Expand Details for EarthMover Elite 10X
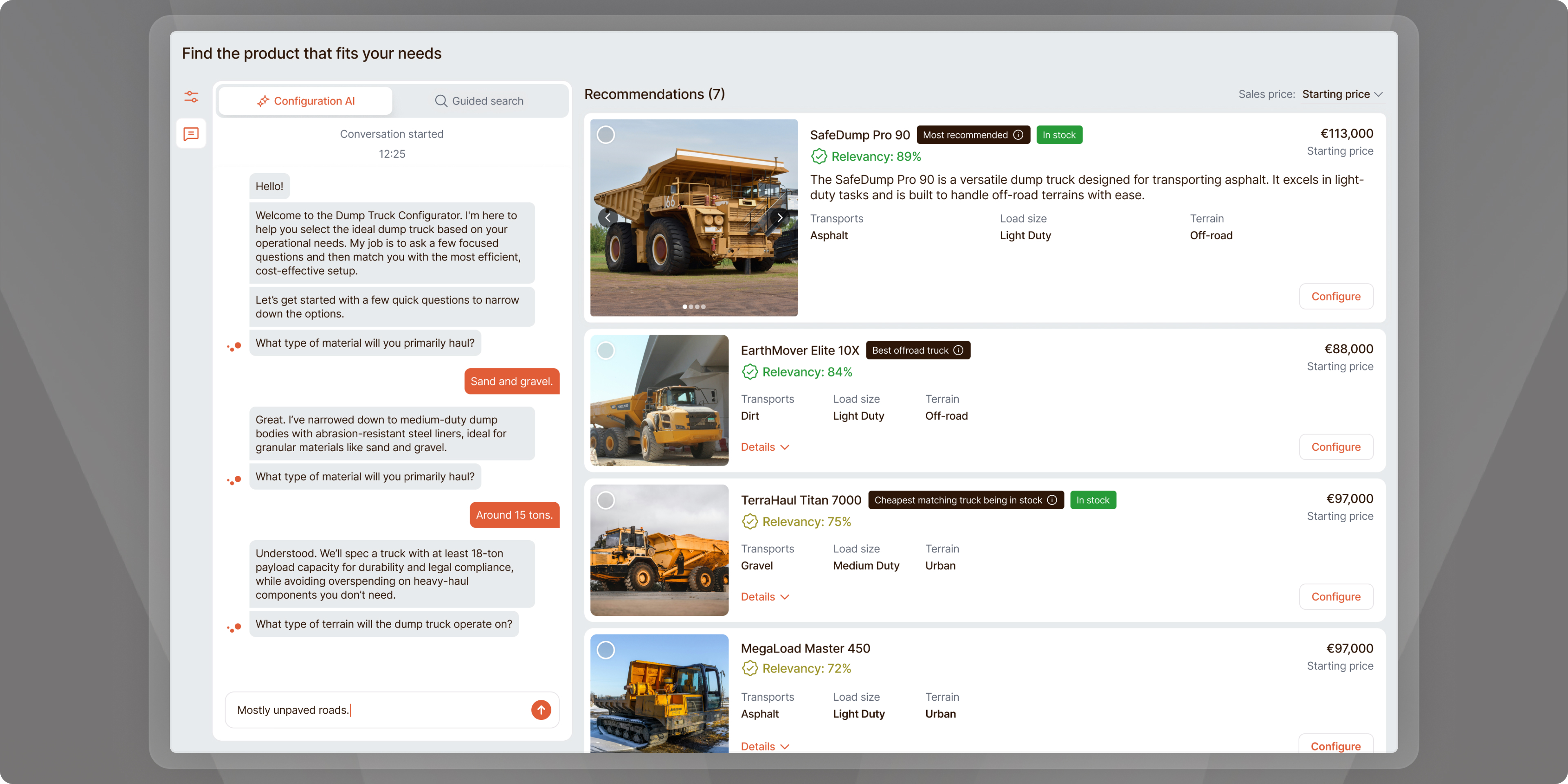Viewport: 1568px width, 784px height. [x=764, y=448]
